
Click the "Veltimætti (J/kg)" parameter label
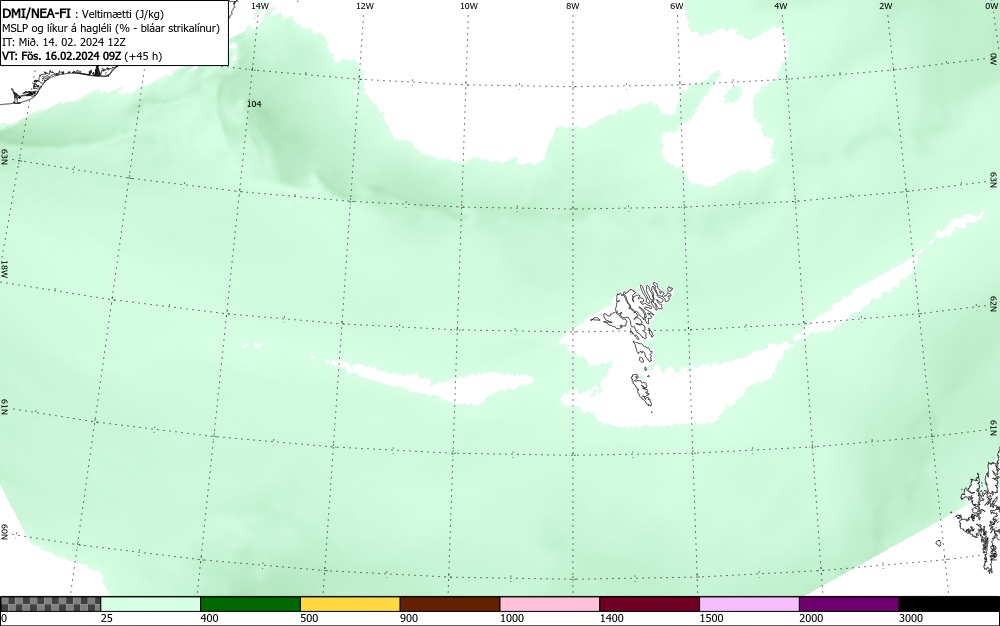click(123, 14)
